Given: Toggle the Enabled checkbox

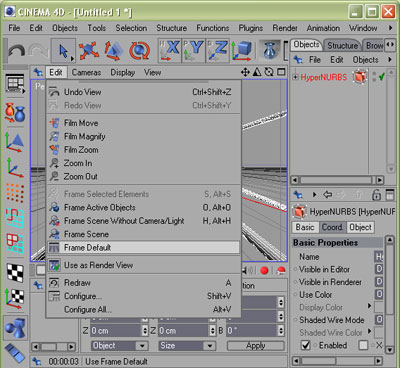Looking at the screenshot, I should (x=306, y=345).
